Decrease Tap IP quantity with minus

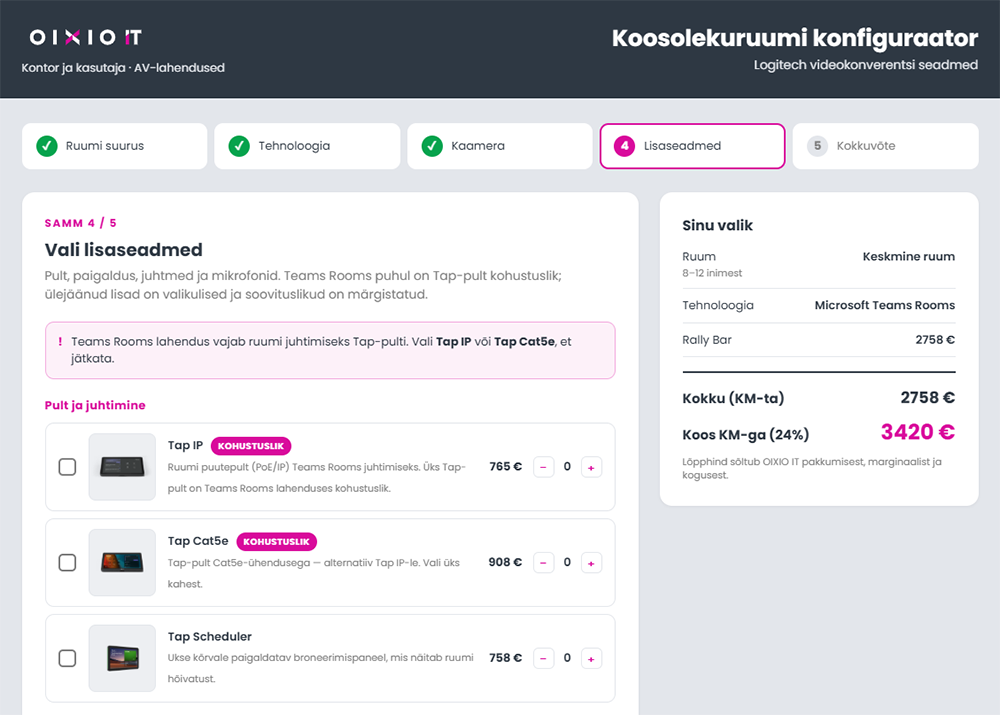click(543, 468)
